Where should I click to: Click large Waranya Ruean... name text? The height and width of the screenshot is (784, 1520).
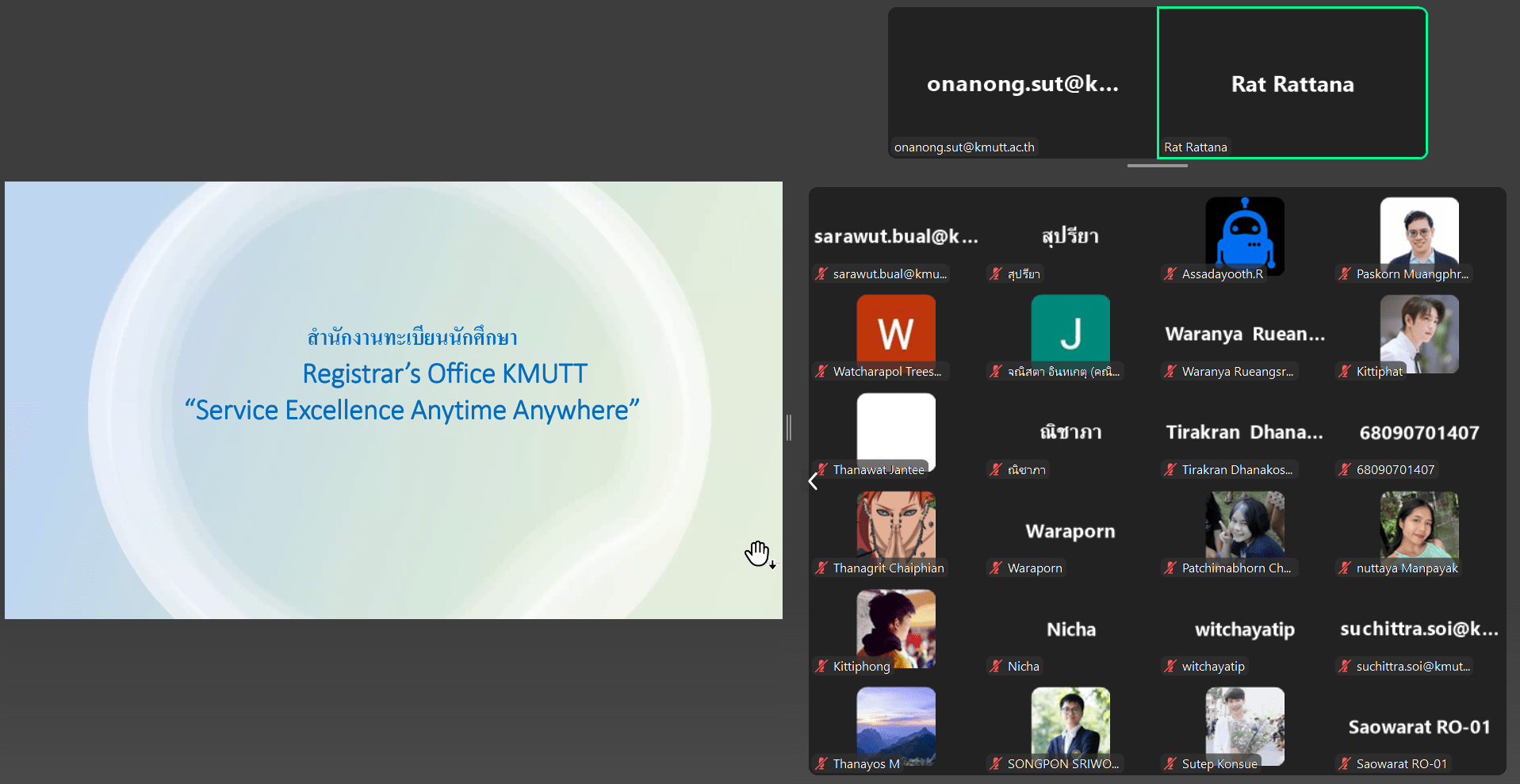click(x=1245, y=334)
